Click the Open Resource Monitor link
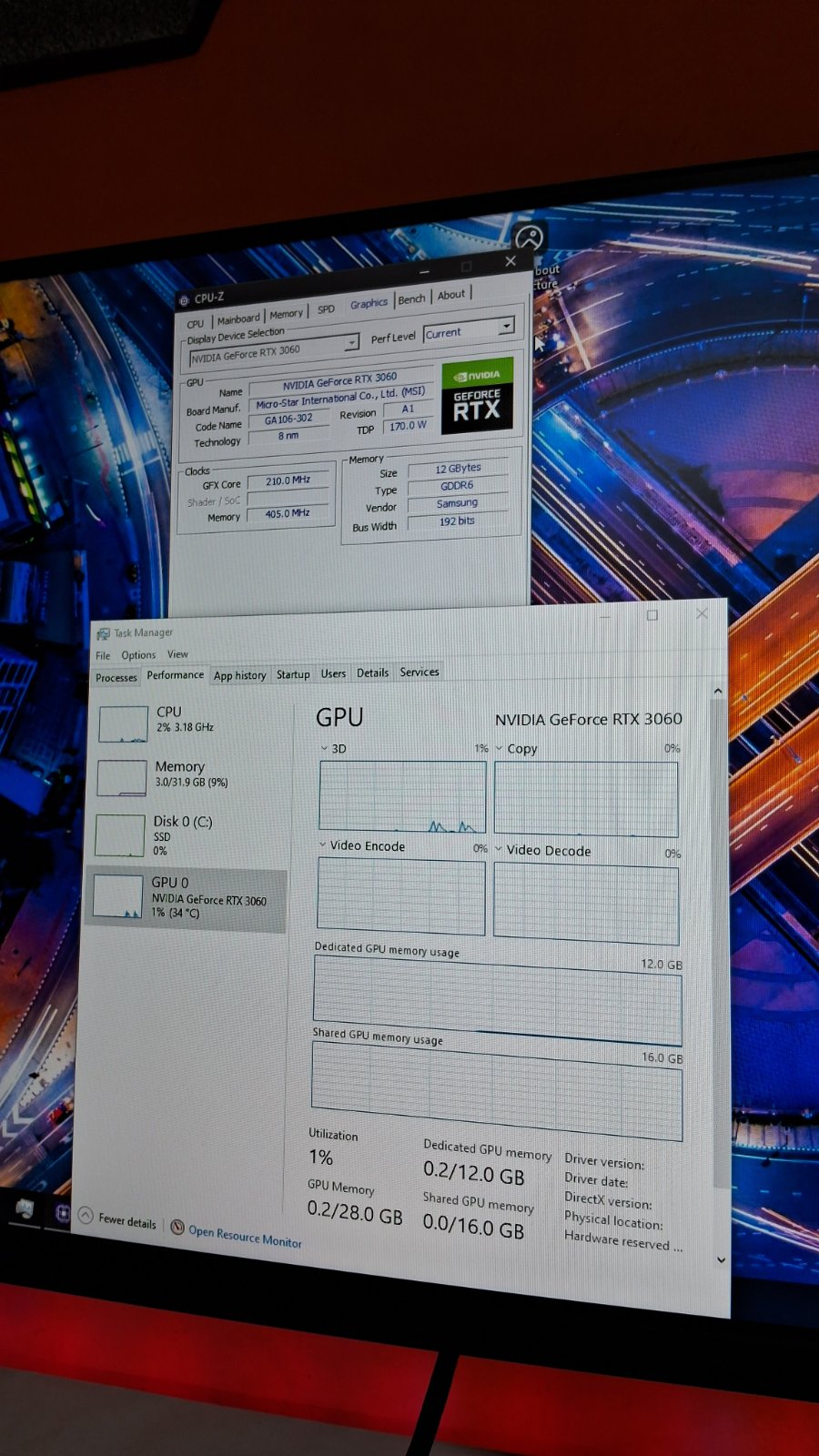 coord(245,1237)
